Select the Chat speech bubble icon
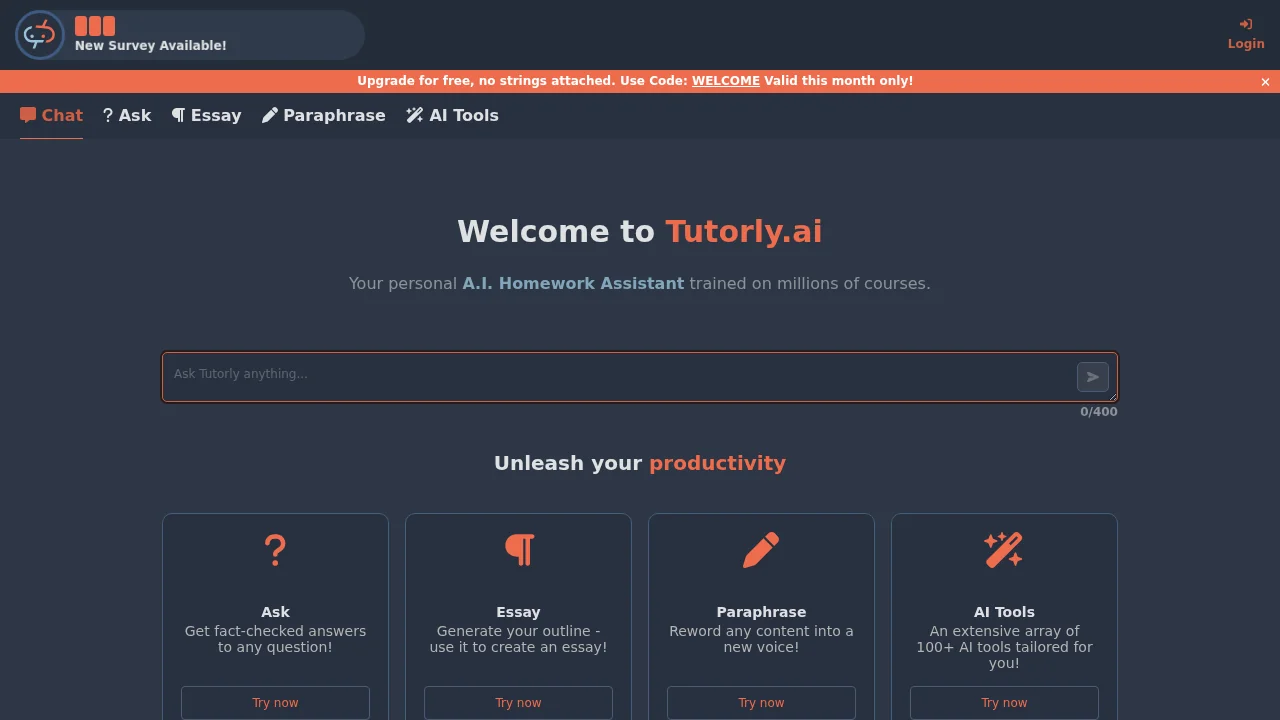Viewport: 1280px width, 720px height. point(27,115)
